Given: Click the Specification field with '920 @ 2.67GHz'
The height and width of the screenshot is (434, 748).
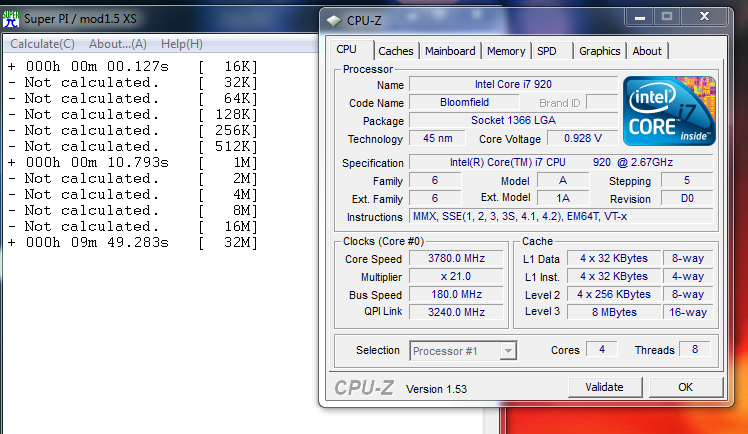Looking at the screenshot, I should (561, 162).
